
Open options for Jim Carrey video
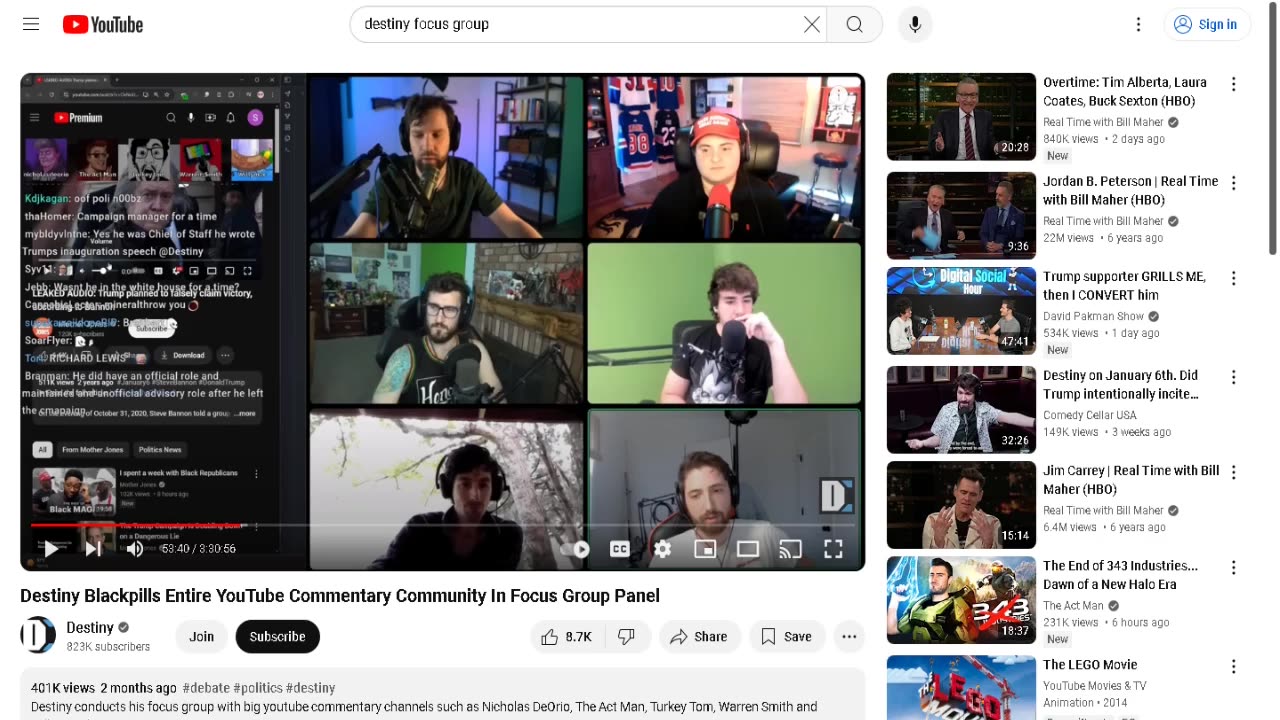pyautogui.click(x=1233, y=473)
